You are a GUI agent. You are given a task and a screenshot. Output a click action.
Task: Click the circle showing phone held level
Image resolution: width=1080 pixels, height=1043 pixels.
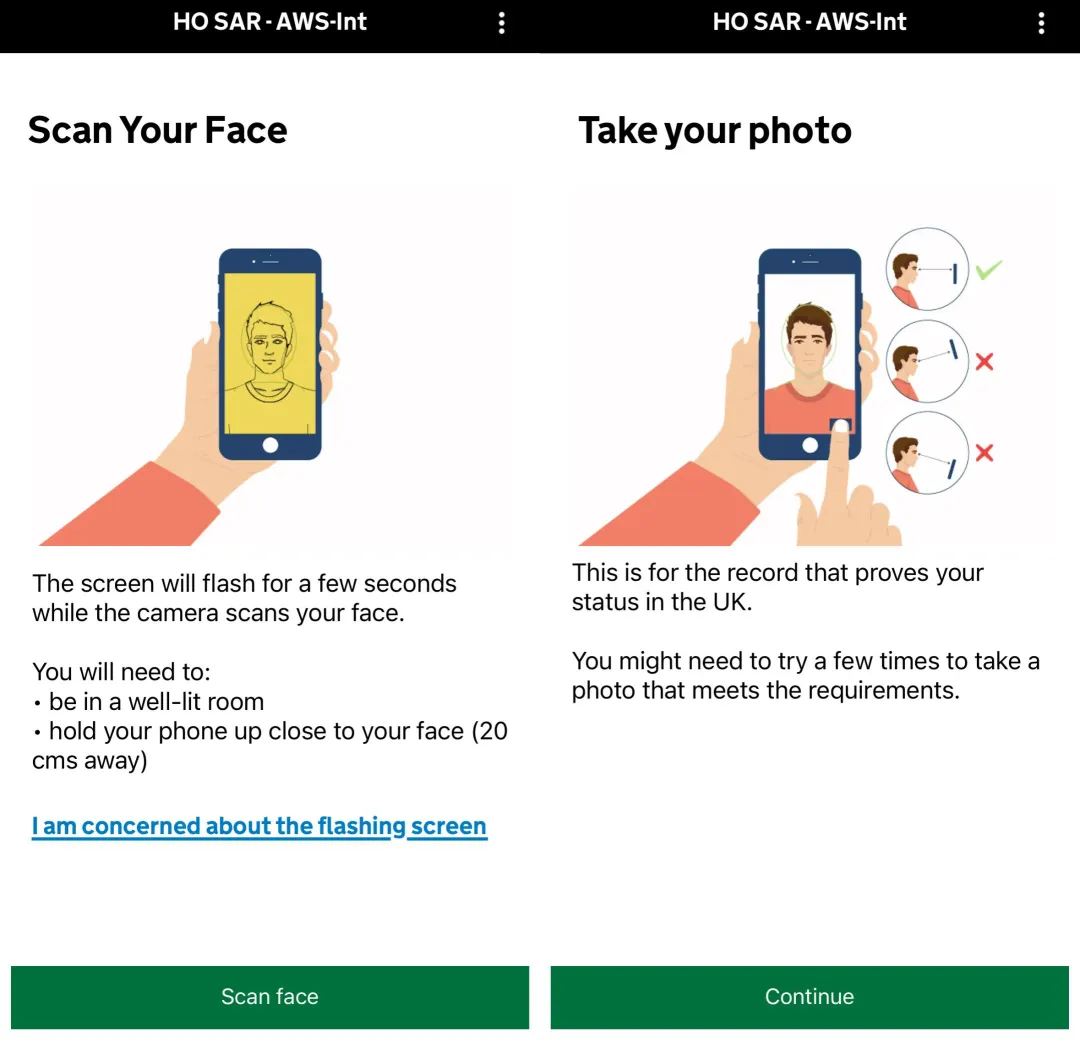point(927,269)
